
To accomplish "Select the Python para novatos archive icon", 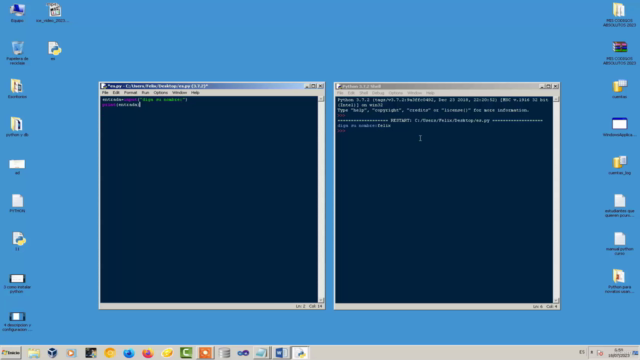I will pos(620,281).
